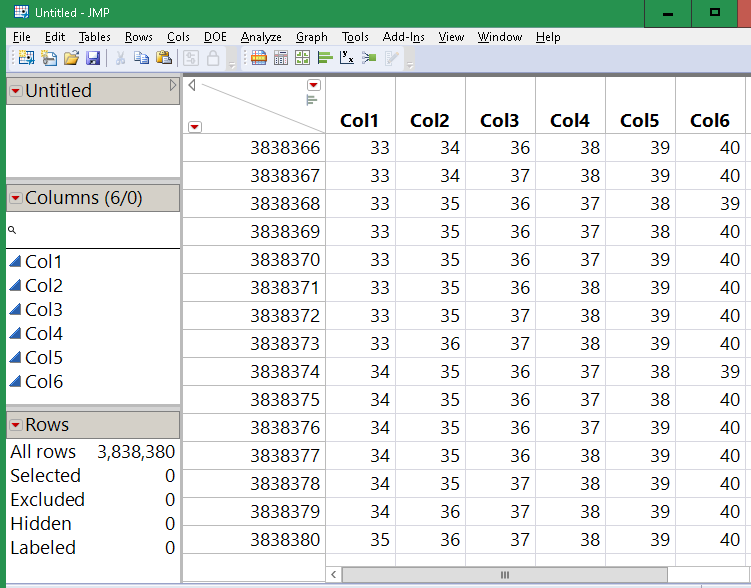The height and width of the screenshot is (588, 751).
Task: Select row number 3838373
Action: click(x=285, y=343)
